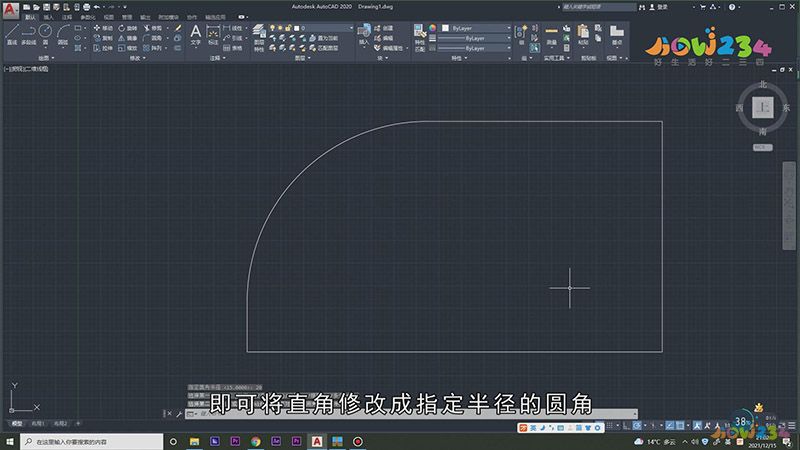The height and width of the screenshot is (450, 800).
Task: Open the Layer Properties (图层特性) manager
Action: (x=259, y=38)
